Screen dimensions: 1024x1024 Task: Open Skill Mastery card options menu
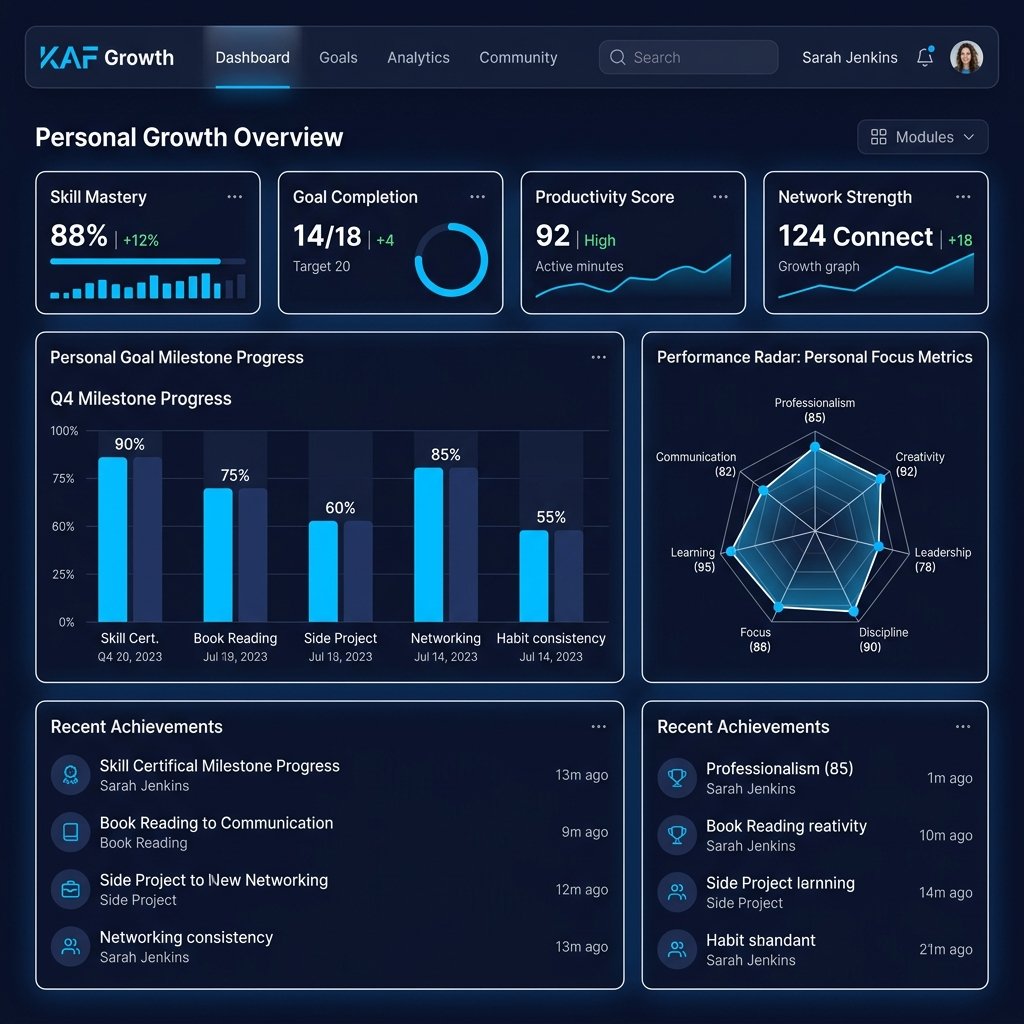click(235, 197)
